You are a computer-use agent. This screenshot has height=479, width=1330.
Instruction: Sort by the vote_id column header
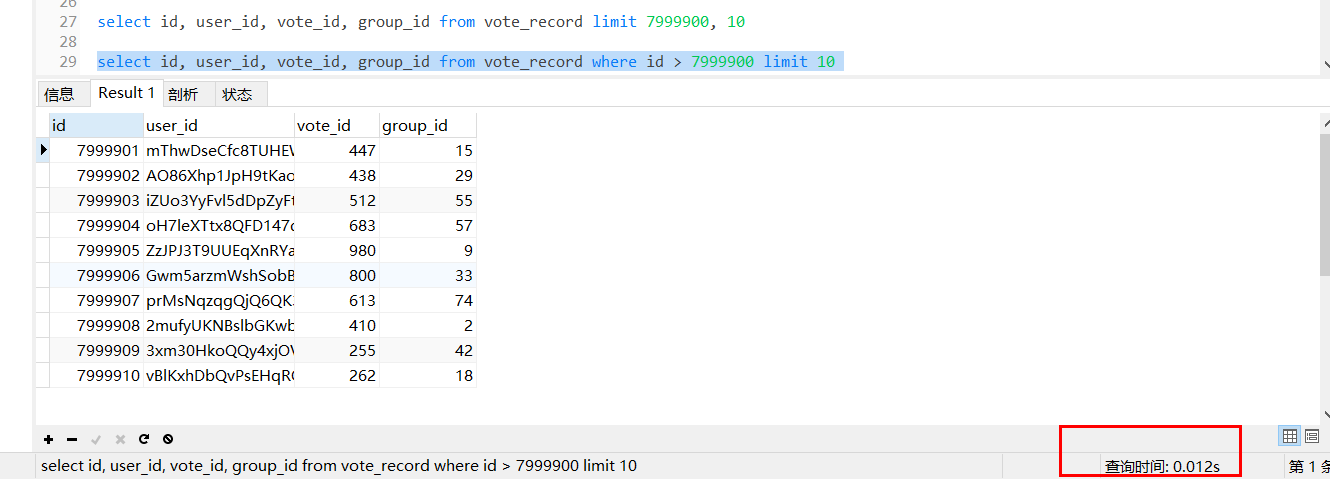pyautogui.click(x=337, y=125)
